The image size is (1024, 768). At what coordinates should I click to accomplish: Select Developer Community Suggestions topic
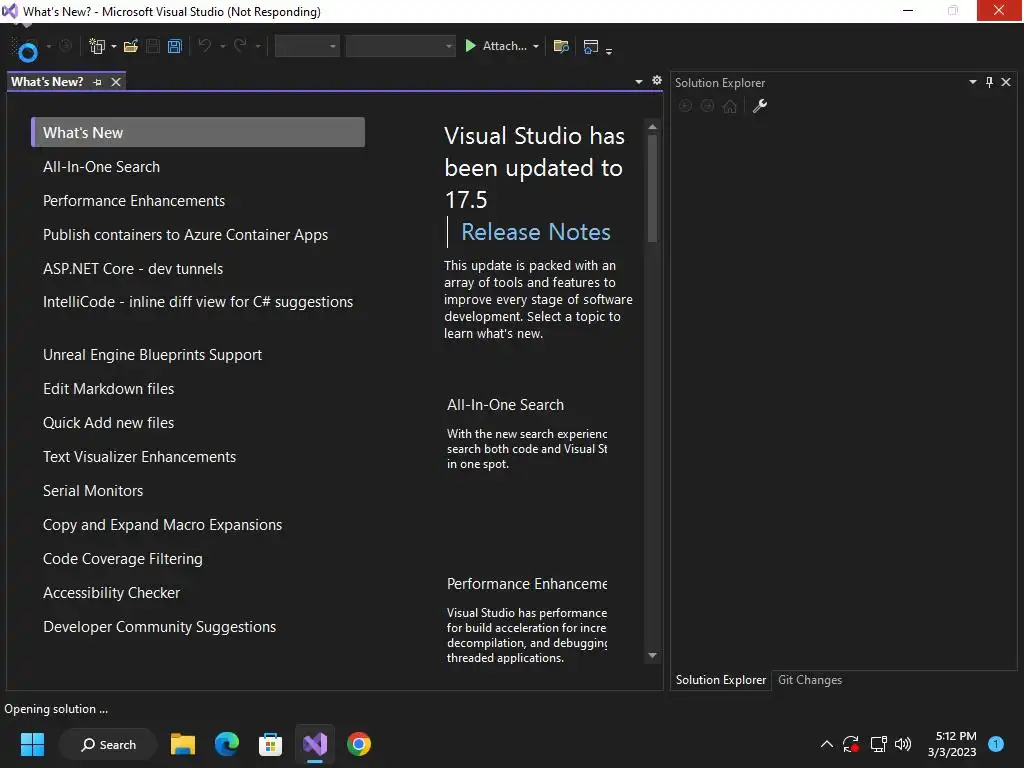pyautogui.click(x=159, y=626)
